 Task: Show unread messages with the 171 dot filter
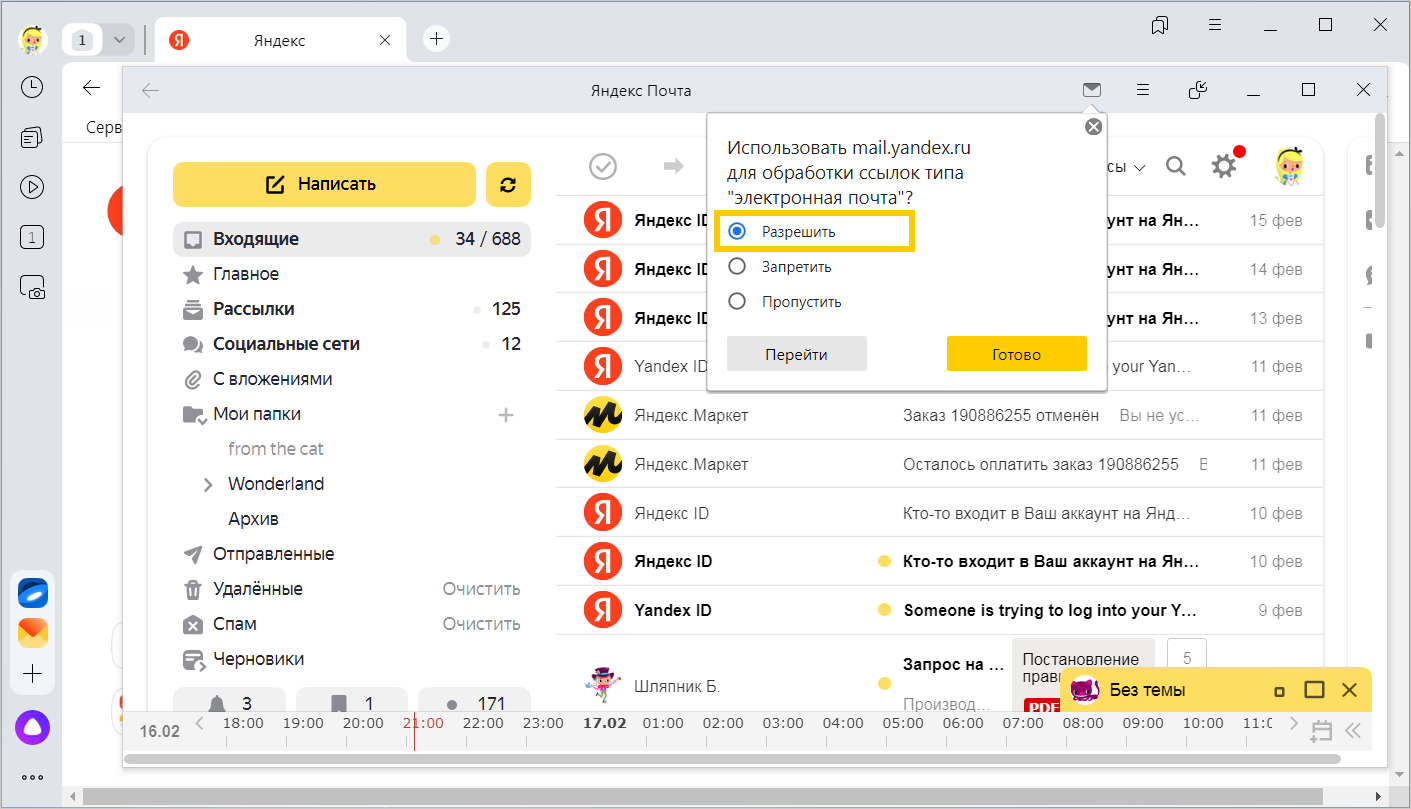coord(475,703)
